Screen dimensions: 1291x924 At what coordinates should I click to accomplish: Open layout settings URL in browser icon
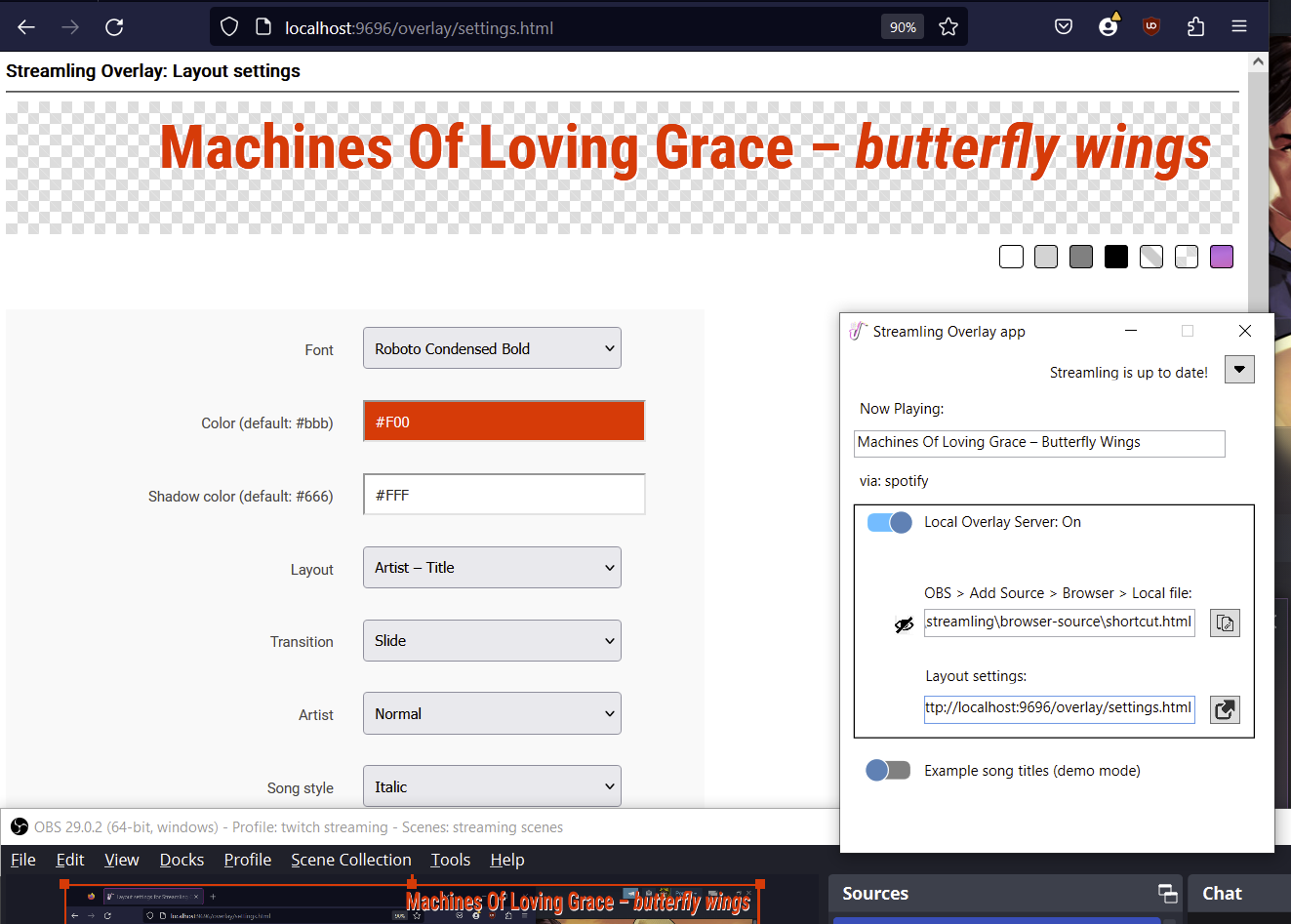click(1225, 709)
